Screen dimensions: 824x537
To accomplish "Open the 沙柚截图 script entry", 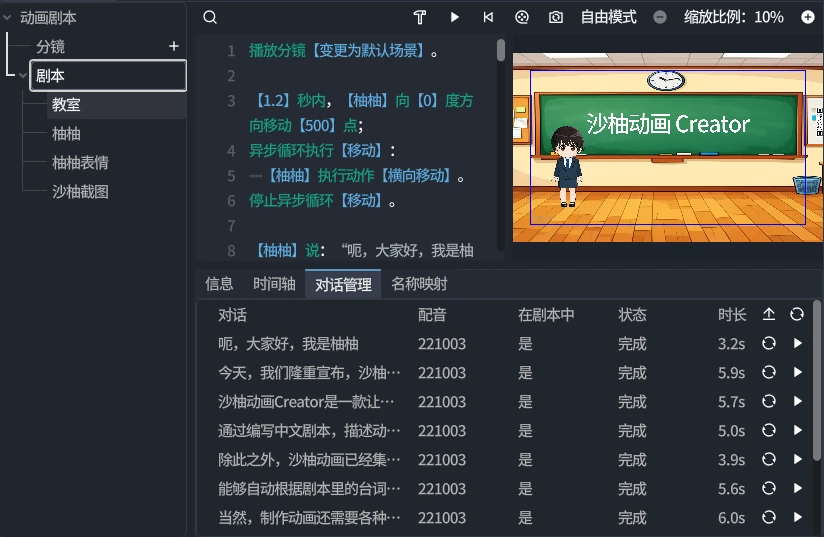I will click(x=80, y=191).
